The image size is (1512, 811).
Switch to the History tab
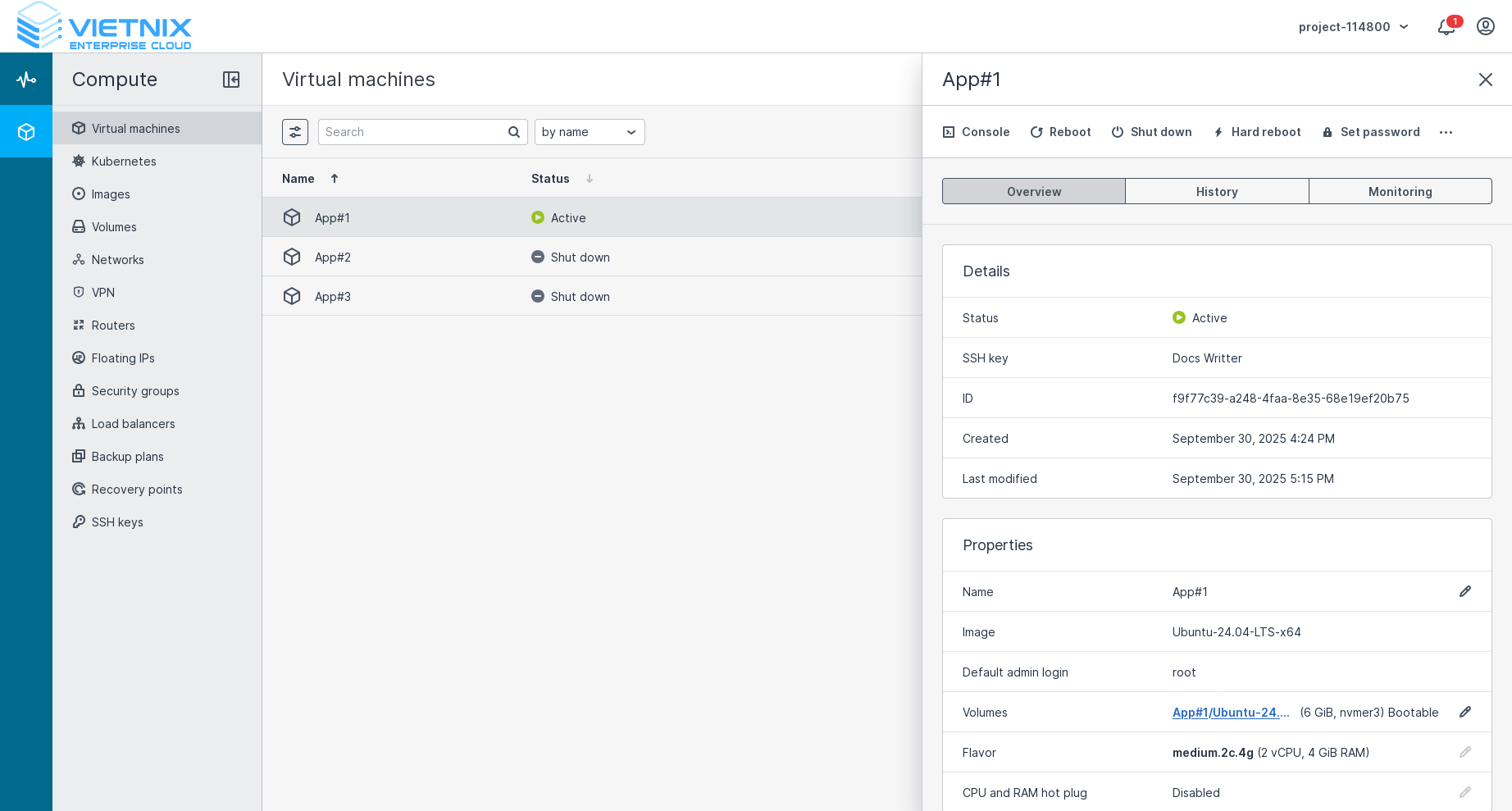point(1217,191)
